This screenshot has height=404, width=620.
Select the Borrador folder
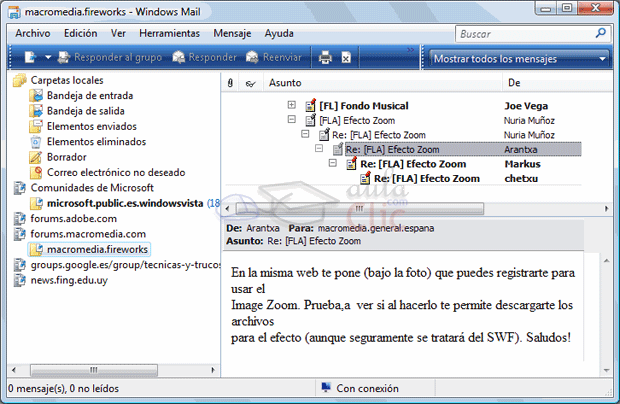tap(68, 158)
